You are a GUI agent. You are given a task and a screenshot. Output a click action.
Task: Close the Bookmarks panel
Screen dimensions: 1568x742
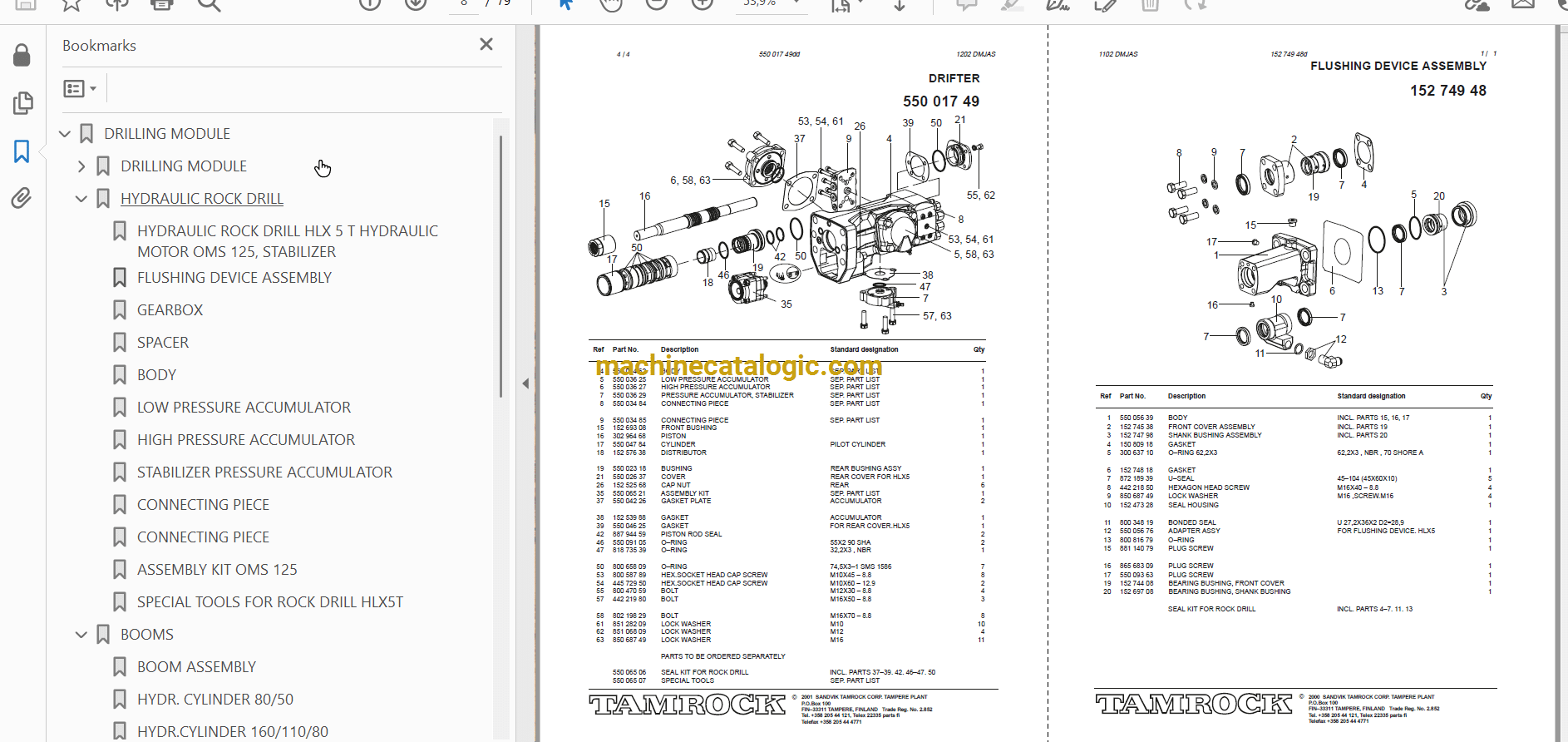pos(486,45)
